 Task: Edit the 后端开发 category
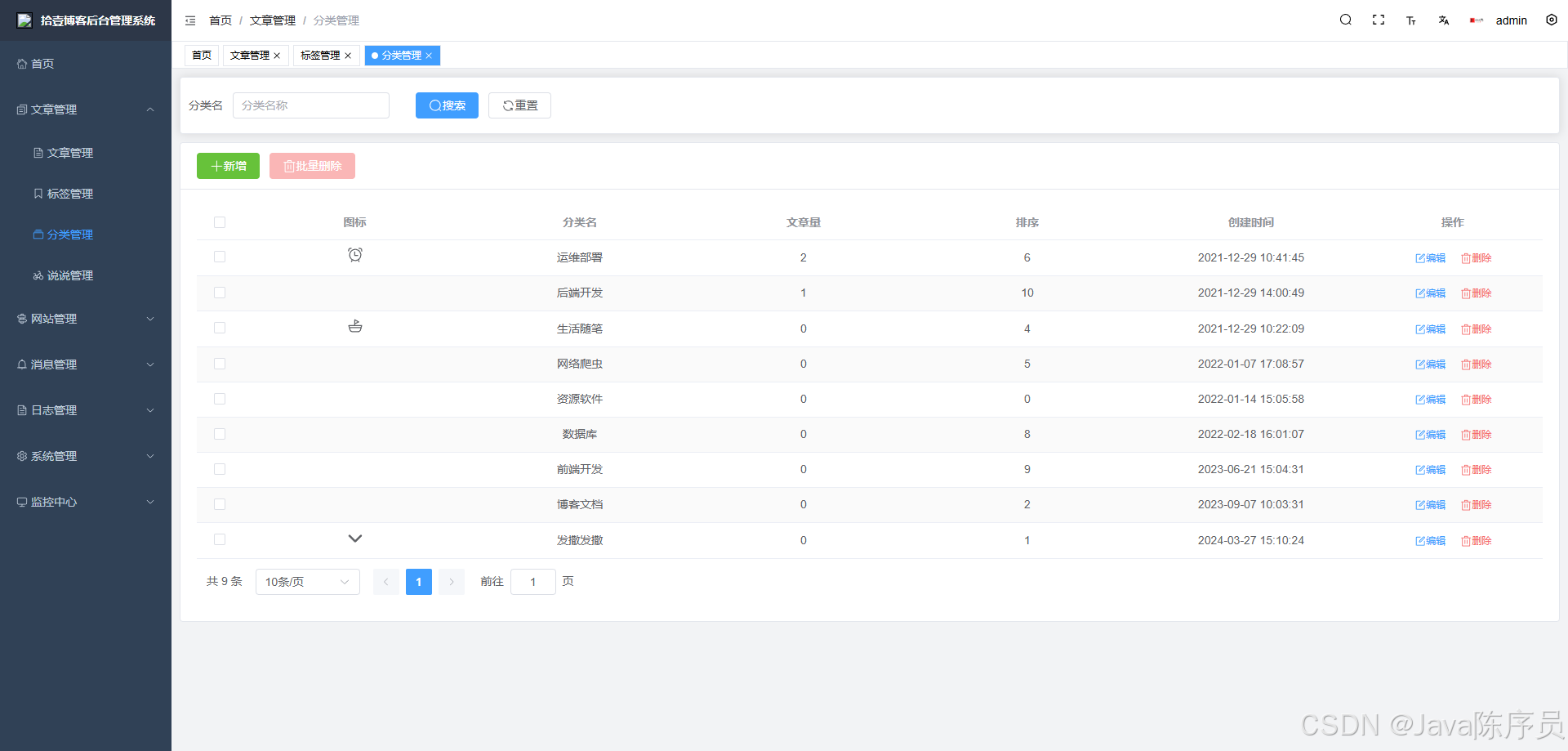pos(1430,293)
